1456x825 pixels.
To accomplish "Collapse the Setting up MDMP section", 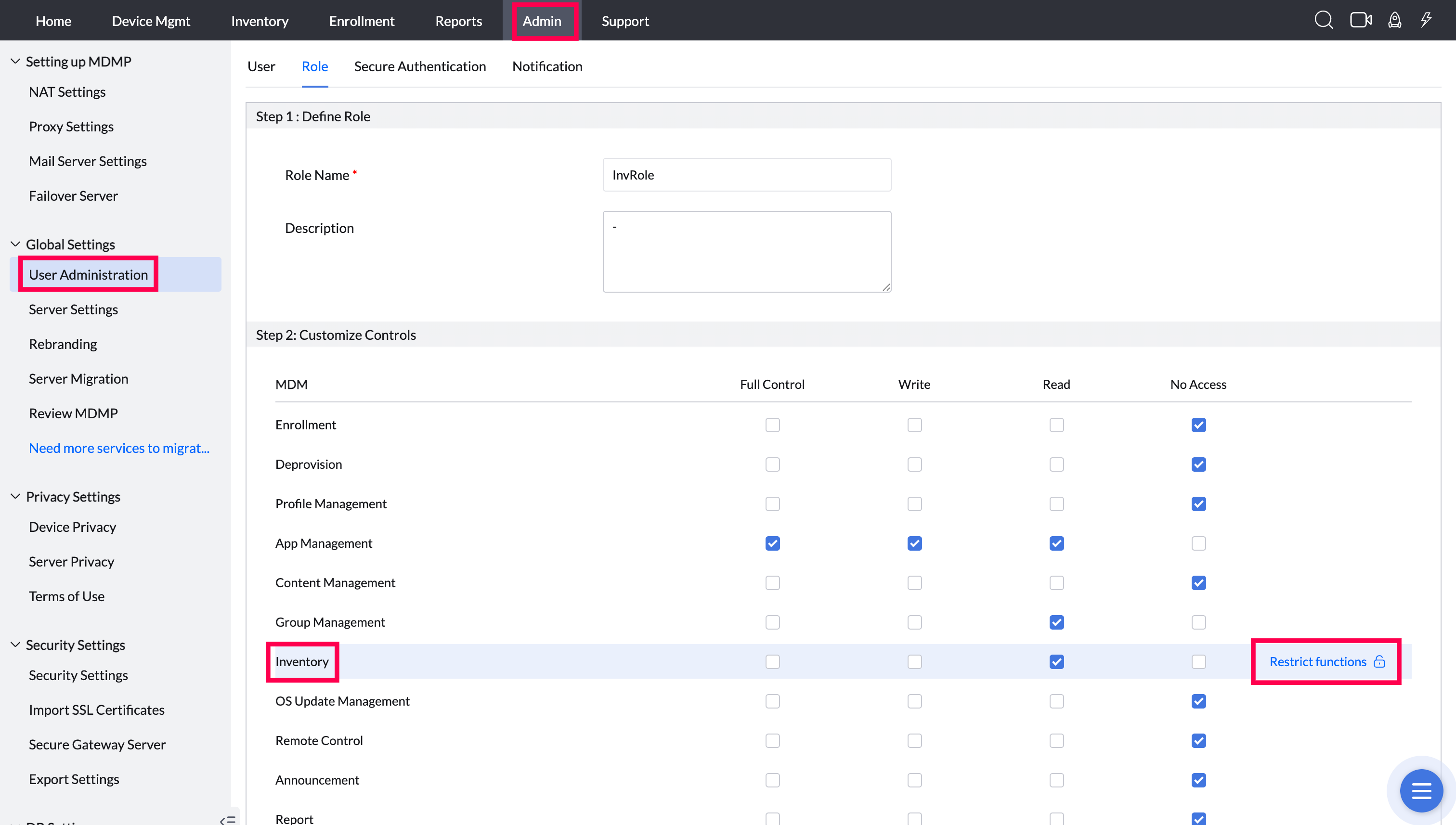I will (x=15, y=61).
